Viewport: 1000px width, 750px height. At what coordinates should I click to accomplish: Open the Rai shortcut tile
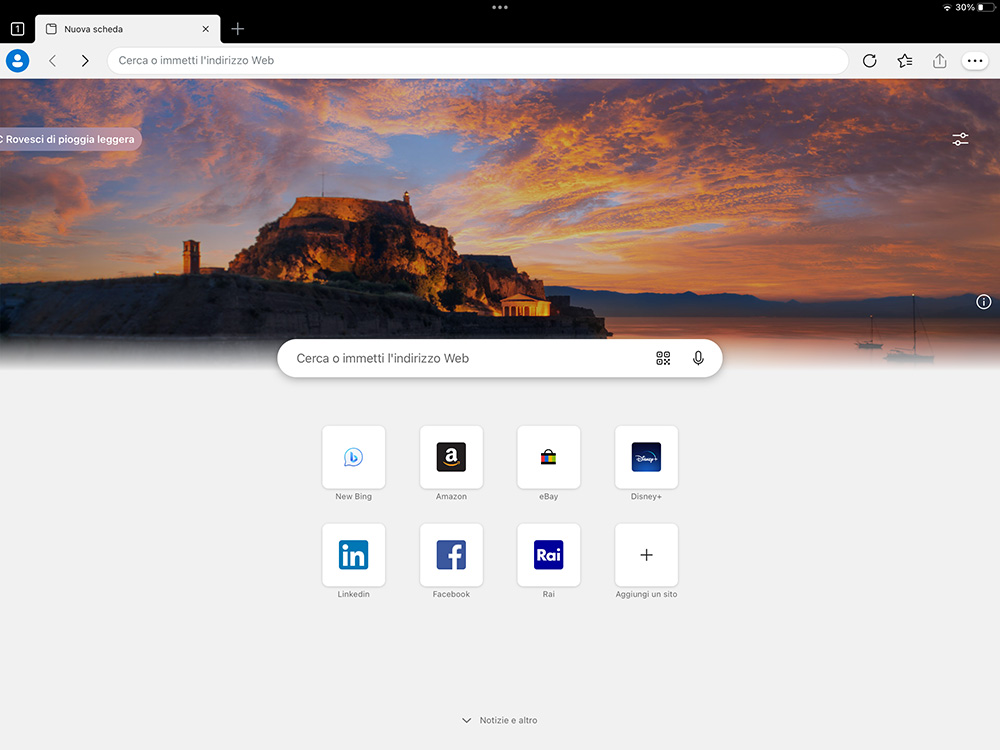[x=548, y=554]
